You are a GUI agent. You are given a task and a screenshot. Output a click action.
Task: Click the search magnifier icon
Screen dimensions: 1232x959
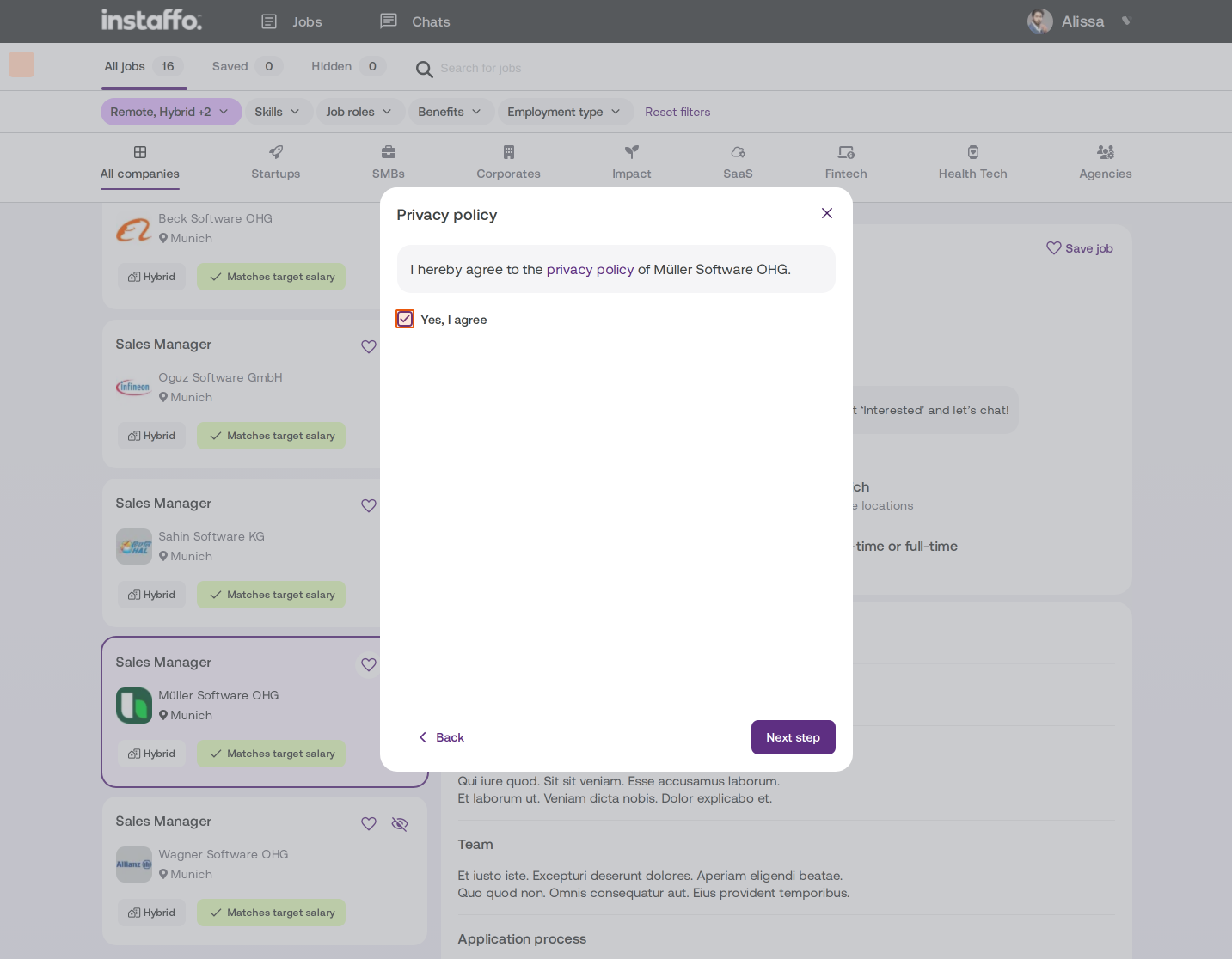(x=424, y=69)
